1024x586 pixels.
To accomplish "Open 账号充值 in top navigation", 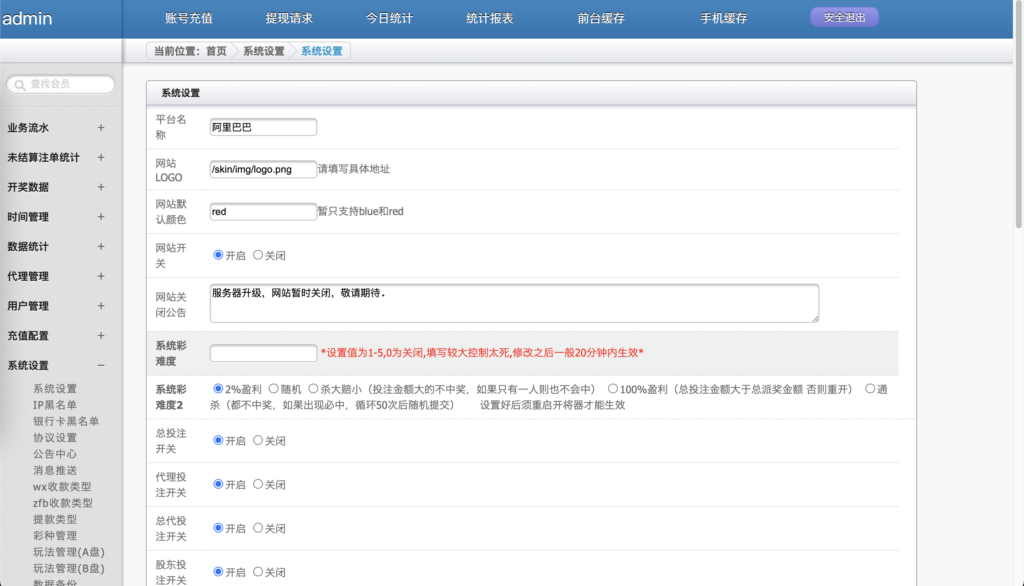I will (x=188, y=18).
